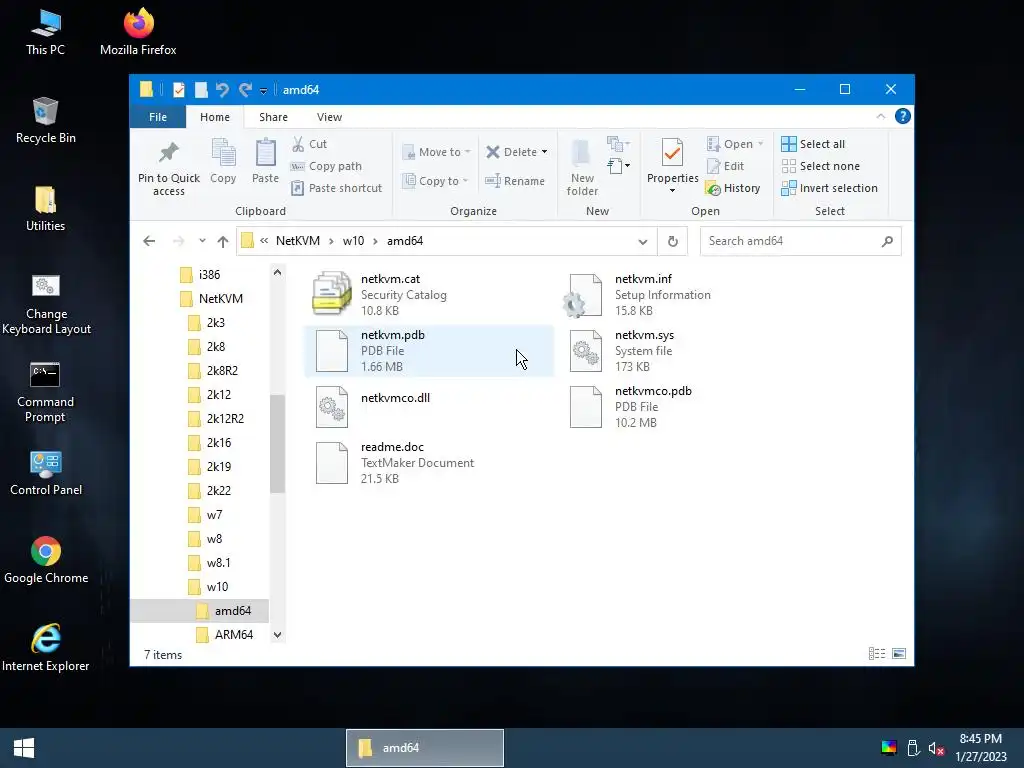Click Select none in ribbon
This screenshot has width=1024, height=768.
pyautogui.click(x=820, y=166)
